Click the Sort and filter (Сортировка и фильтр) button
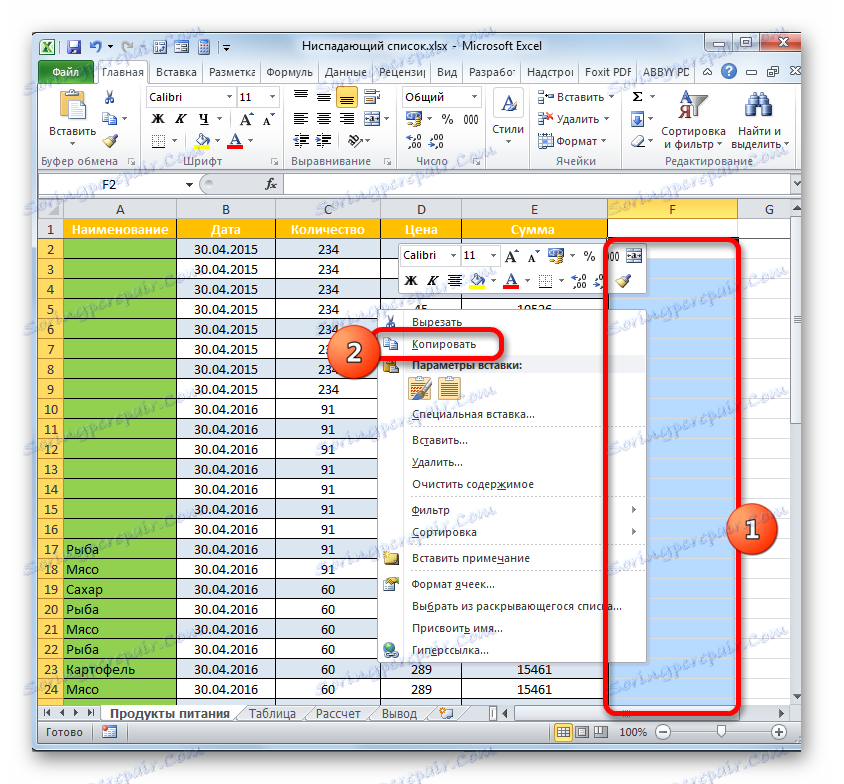The width and height of the screenshot is (844, 784). point(693,121)
